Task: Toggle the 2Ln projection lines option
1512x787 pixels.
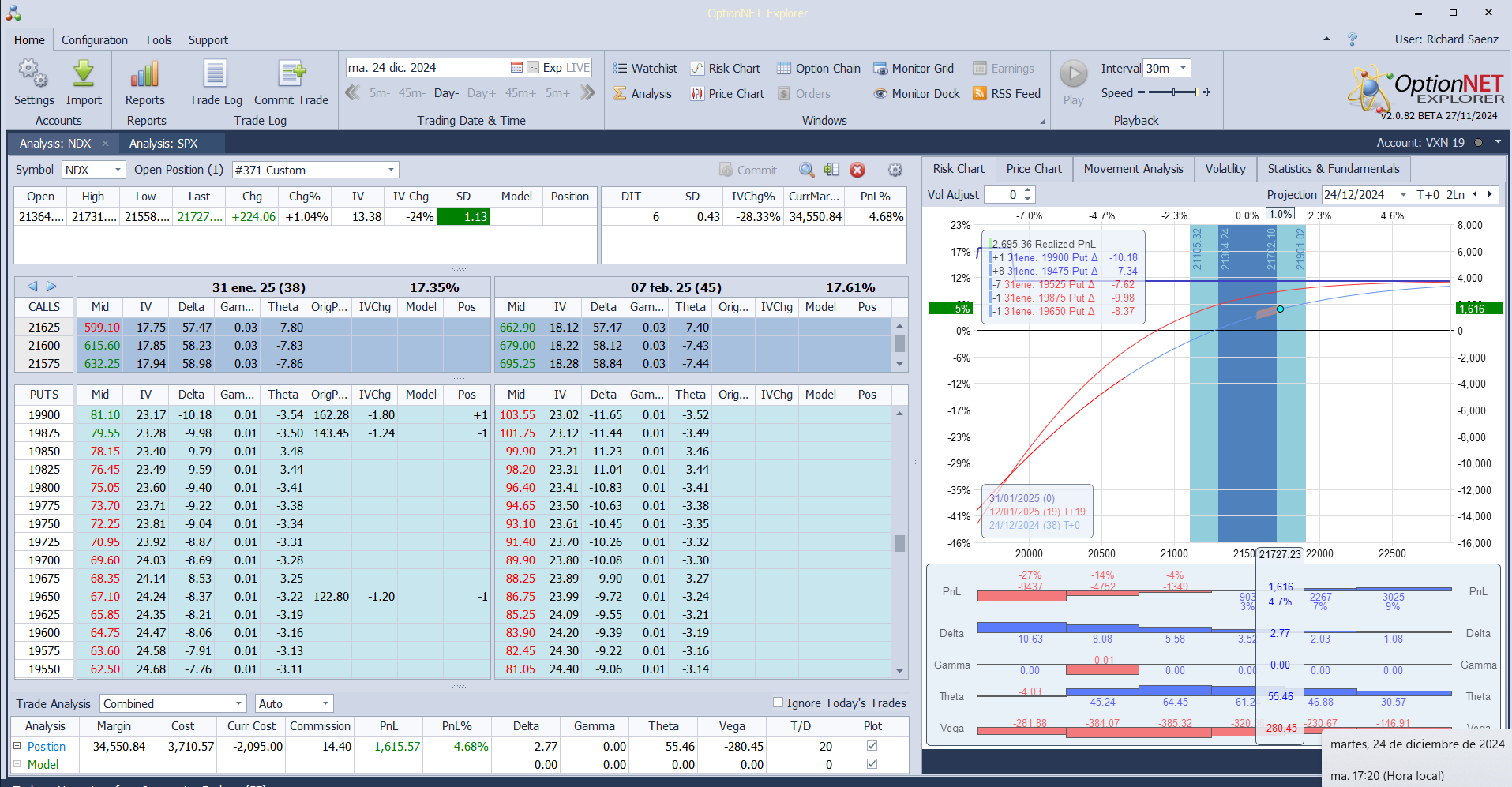Action: pos(1455,195)
